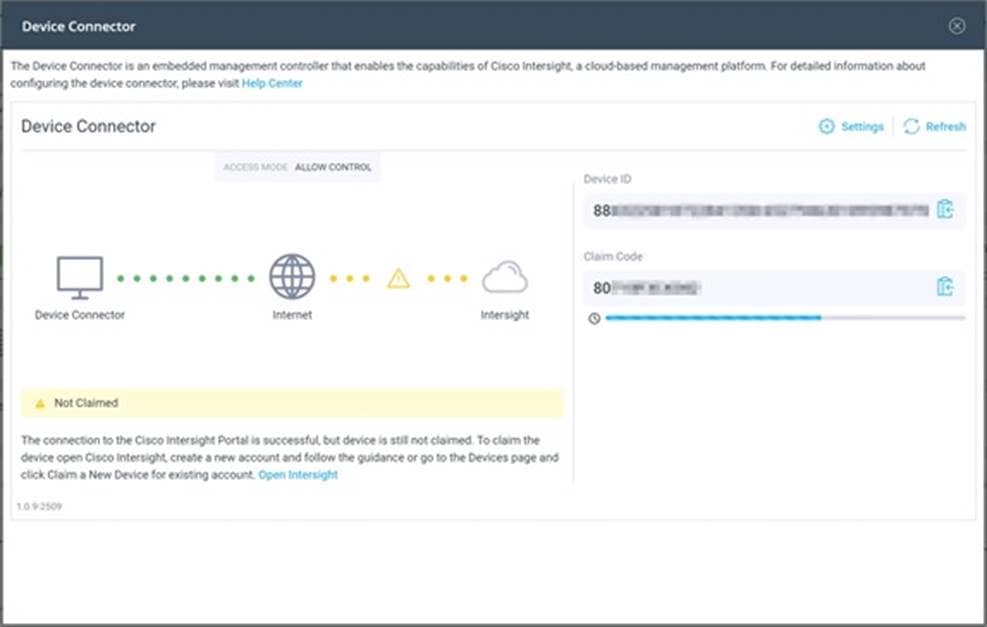The width and height of the screenshot is (987, 627).
Task: Click the 'Internet' label under the globe
Action: pyautogui.click(x=292, y=315)
